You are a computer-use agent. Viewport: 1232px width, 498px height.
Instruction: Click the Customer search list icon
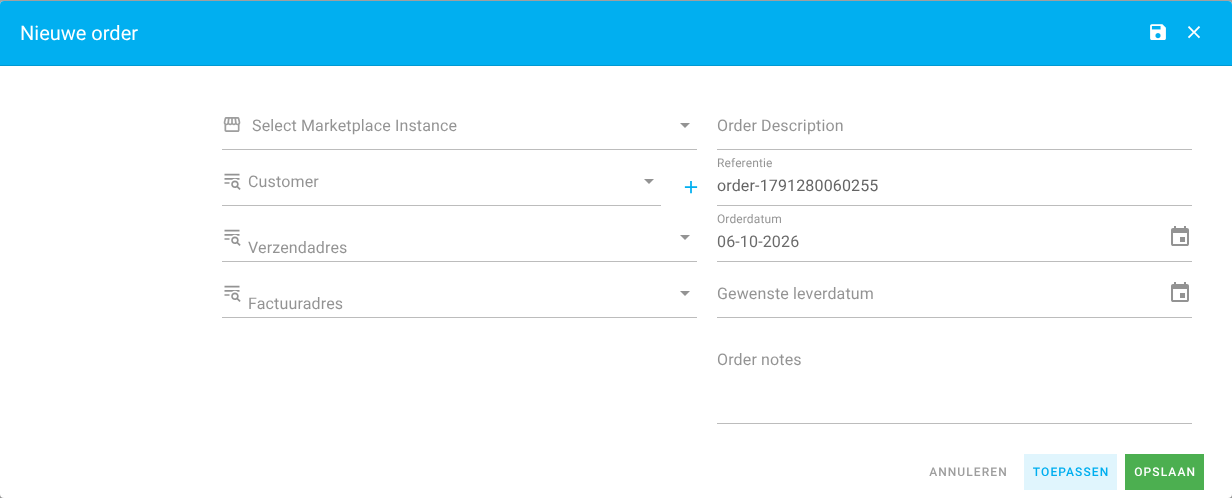pyautogui.click(x=232, y=181)
